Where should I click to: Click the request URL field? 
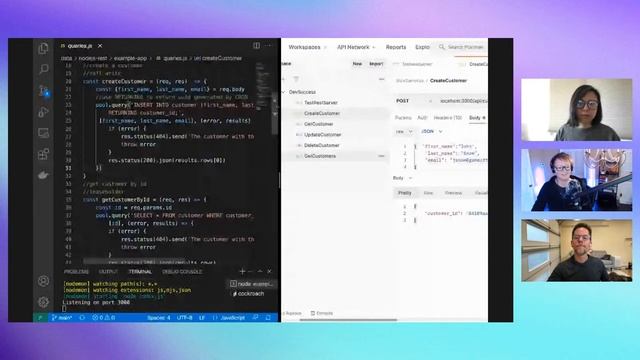pyautogui.click(x=463, y=101)
